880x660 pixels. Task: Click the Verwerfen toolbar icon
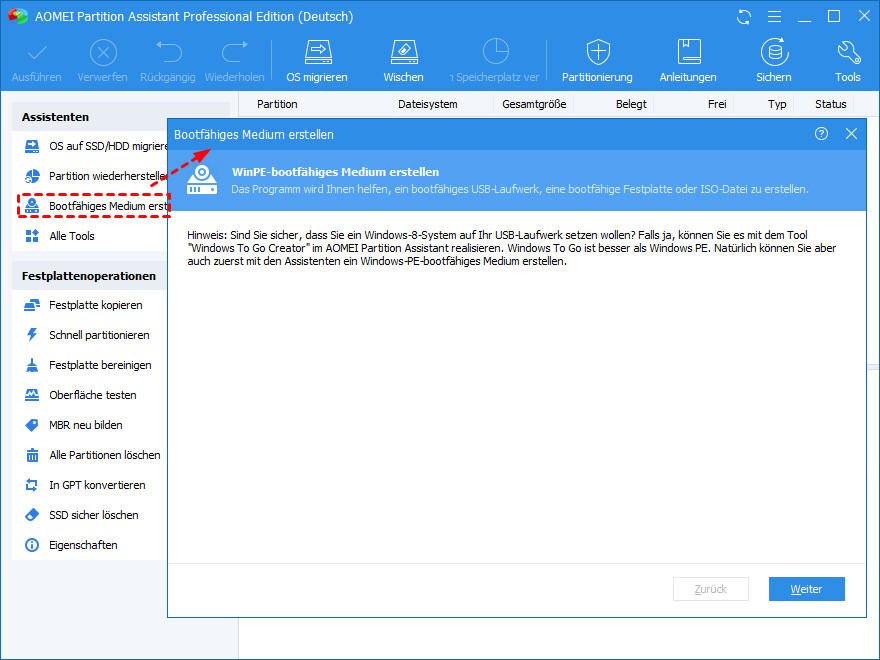[103, 53]
